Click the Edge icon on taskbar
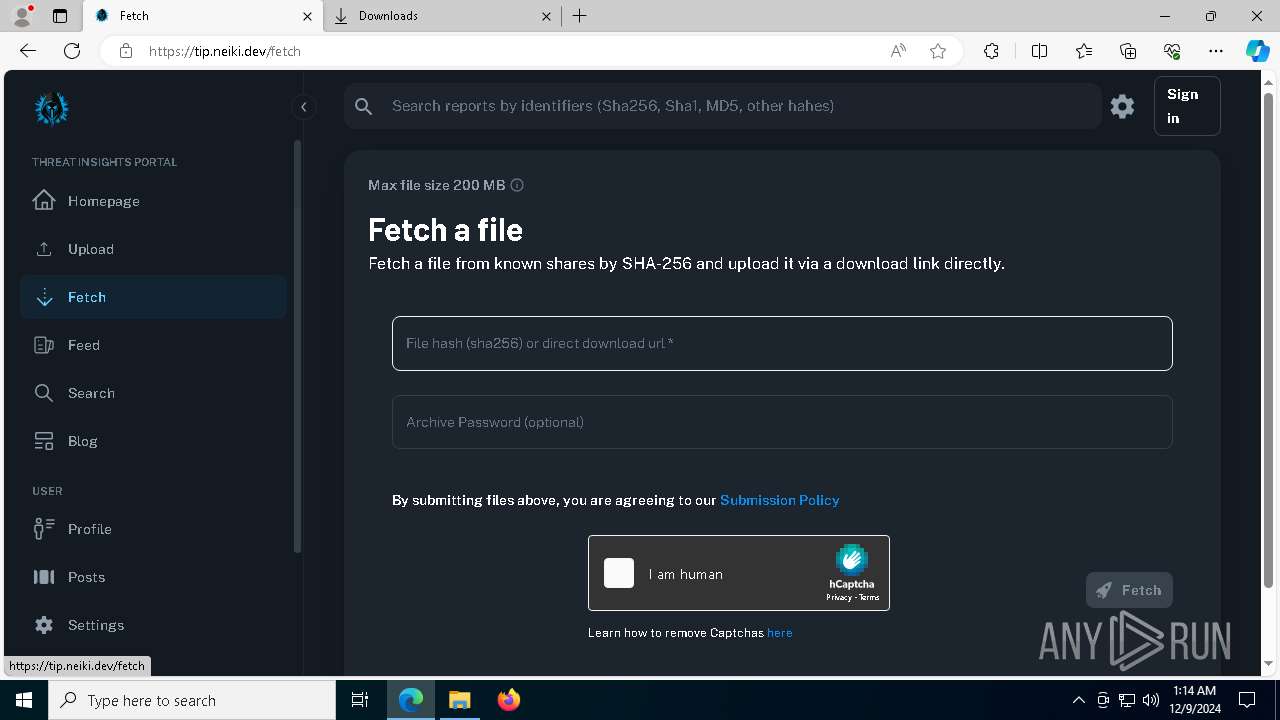The height and width of the screenshot is (720, 1280). tap(411, 700)
